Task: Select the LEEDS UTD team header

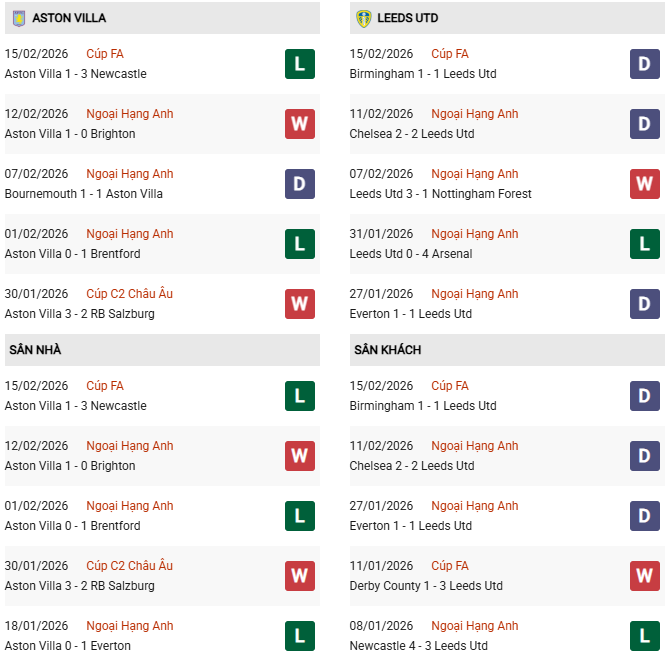Action: (x=410, y=18)
